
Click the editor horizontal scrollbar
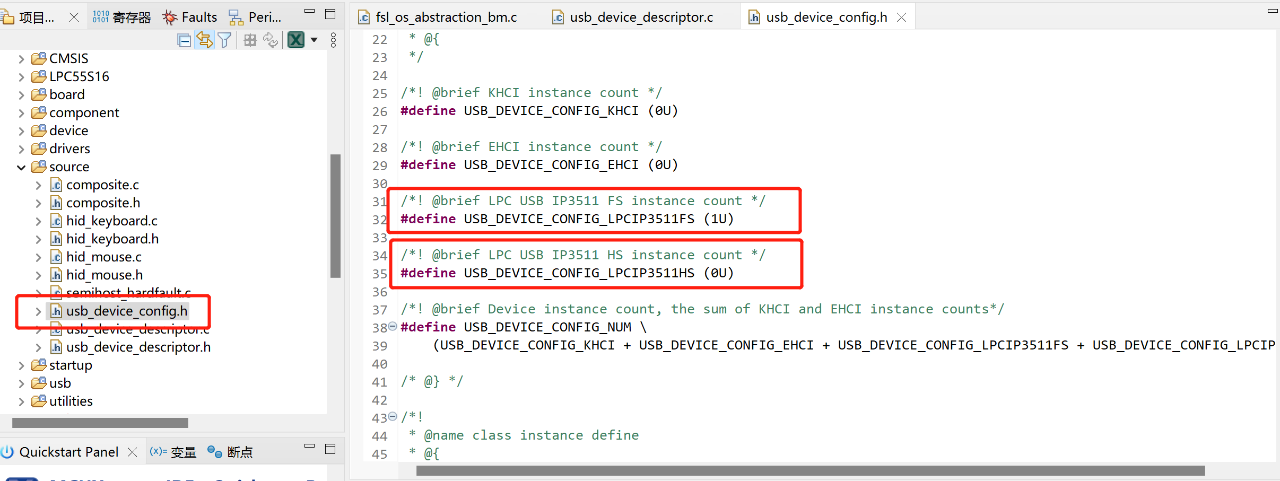click(810, 470)
